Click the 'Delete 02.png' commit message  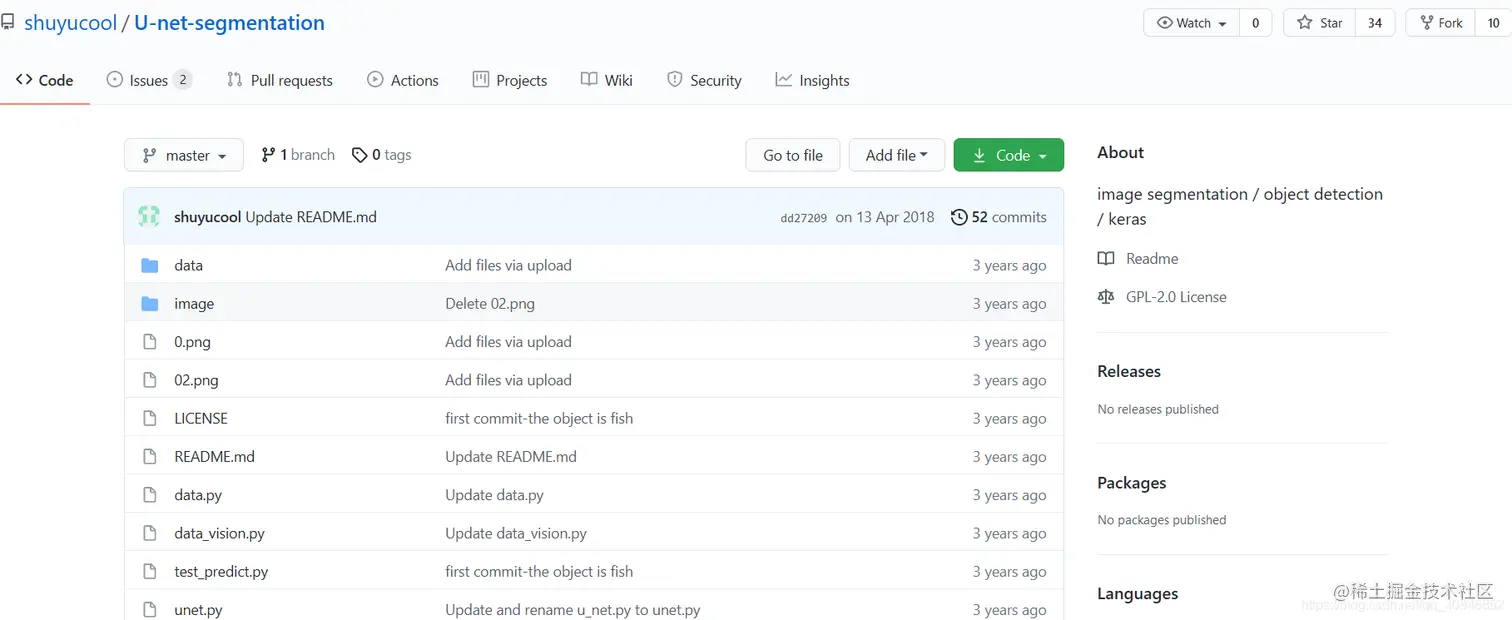pos(490,303)
